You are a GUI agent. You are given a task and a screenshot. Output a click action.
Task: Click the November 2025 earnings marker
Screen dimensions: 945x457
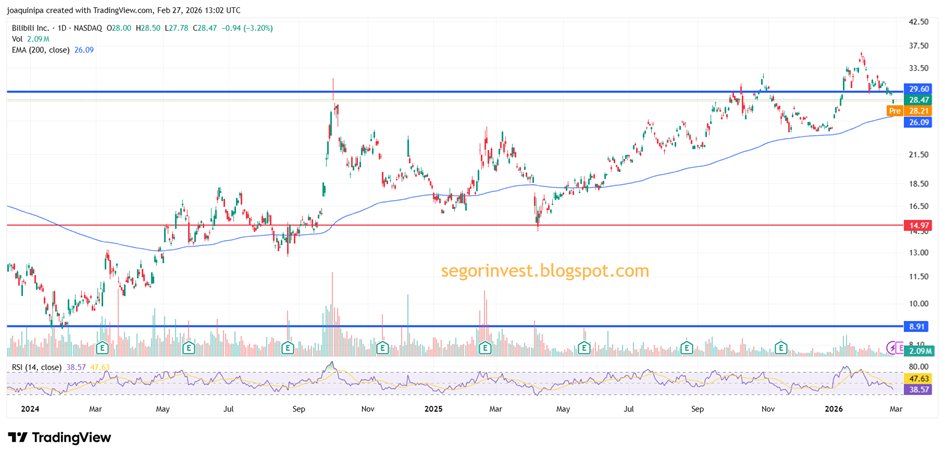[781, 348]
